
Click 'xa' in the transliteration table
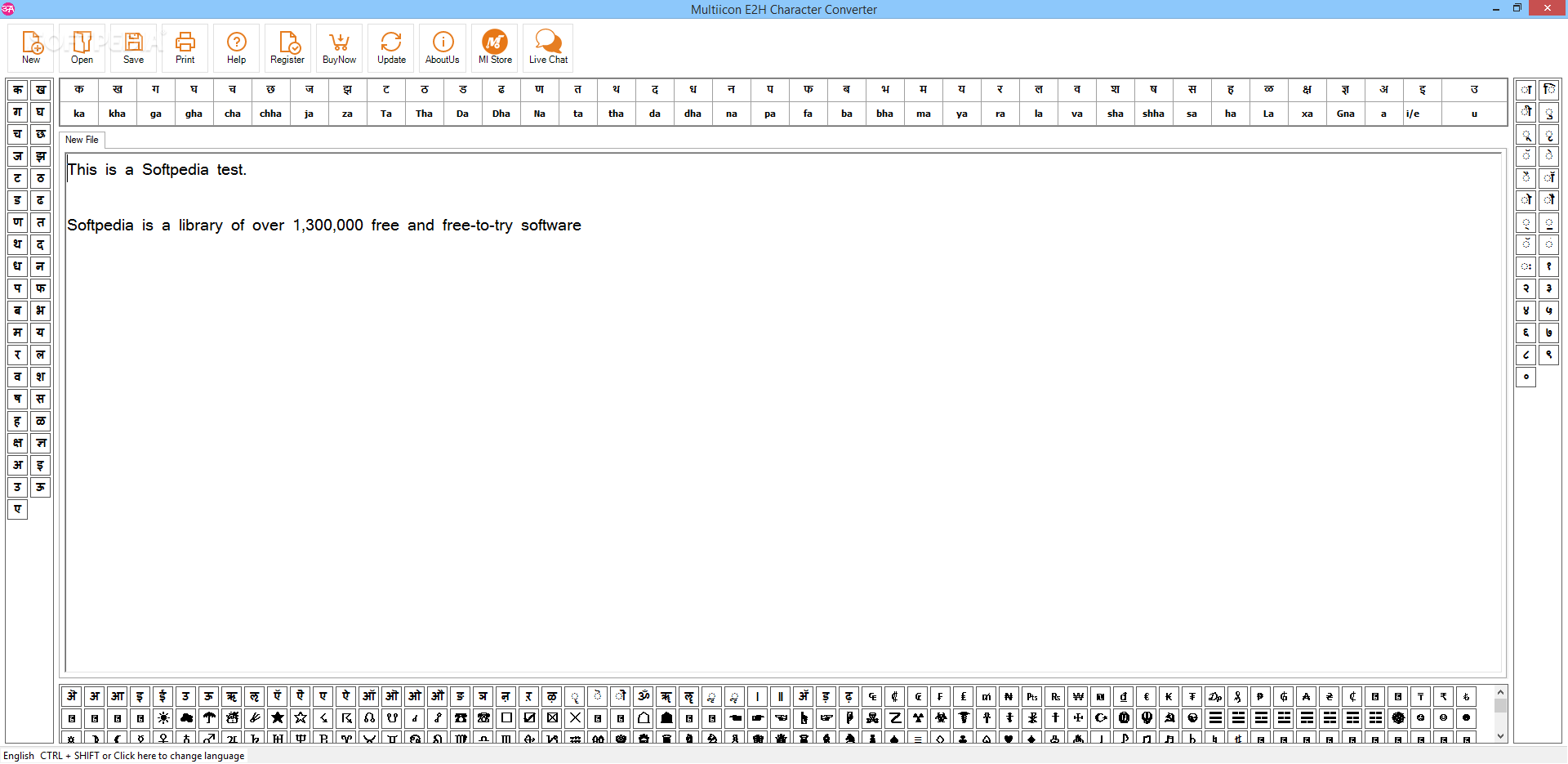click(1307, 114)
